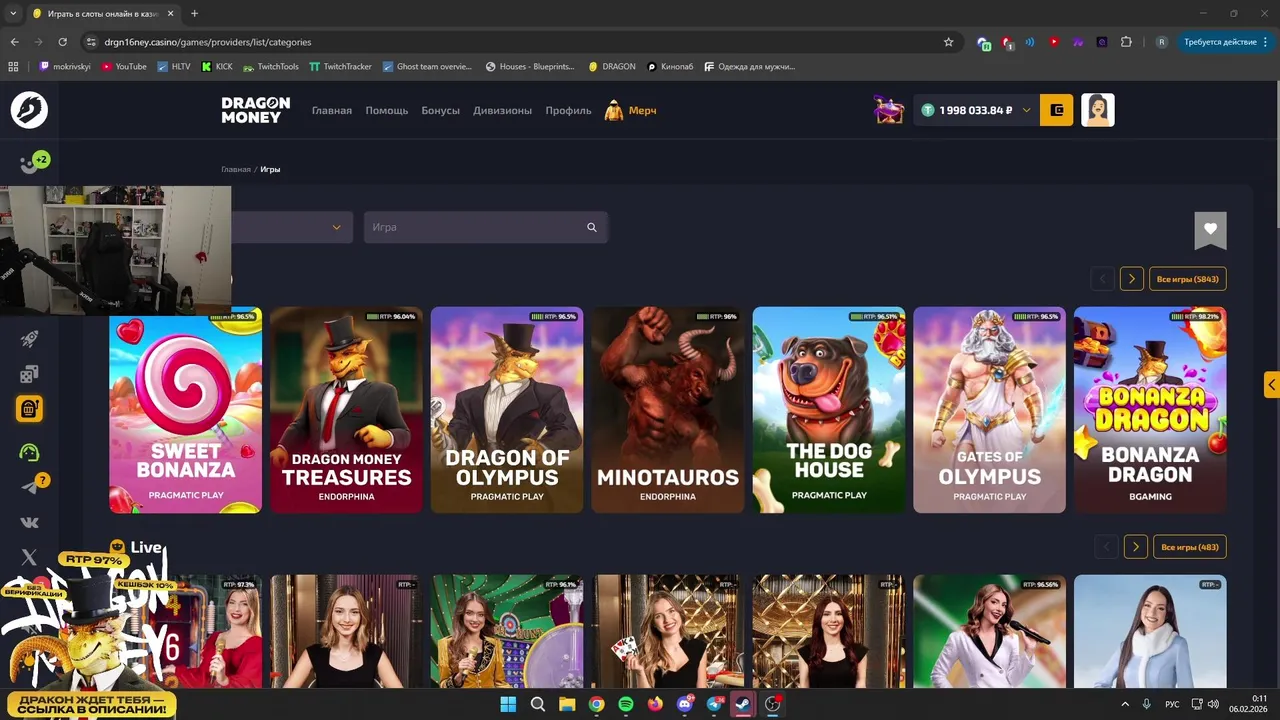Open the РУС language indicator in tray

click(1172, 704)
